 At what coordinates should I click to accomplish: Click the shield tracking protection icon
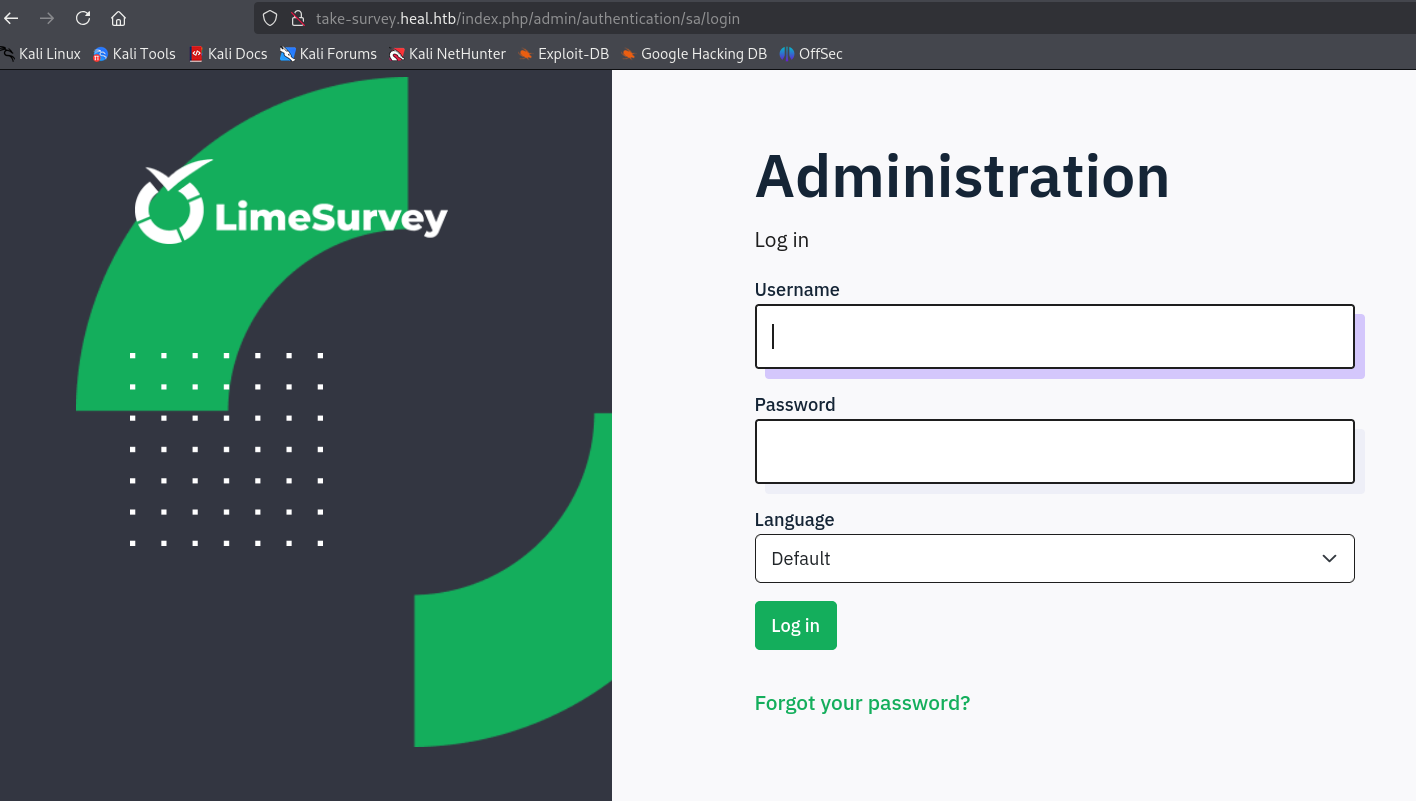[x=270, y=18]
